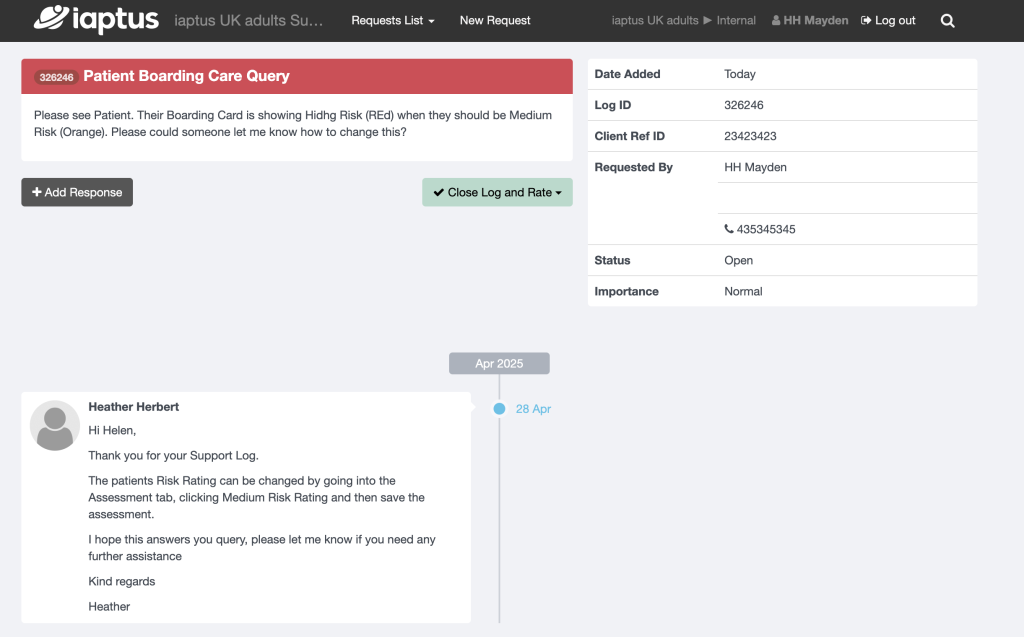The width and height of the screenshot is (1024, 637).
Task: Click the phone icon beside 435345345
Action: coord(729,229)
